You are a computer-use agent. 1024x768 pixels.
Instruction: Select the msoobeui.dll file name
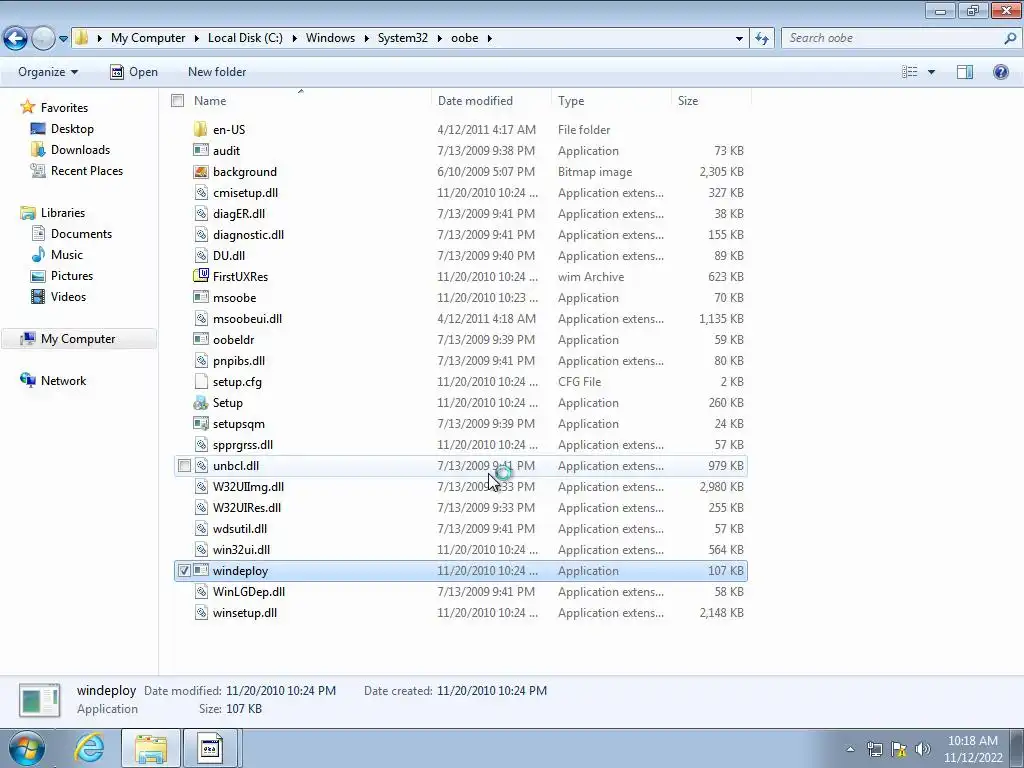(x=247, y=319)
